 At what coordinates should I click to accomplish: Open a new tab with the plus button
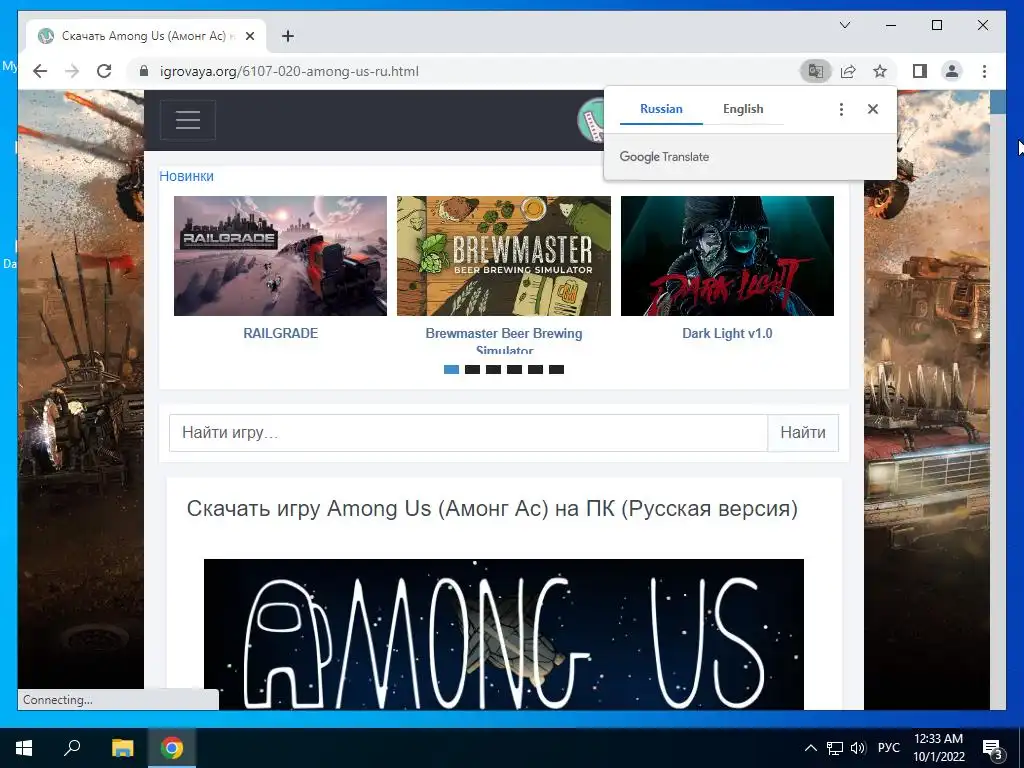(288, 36)
